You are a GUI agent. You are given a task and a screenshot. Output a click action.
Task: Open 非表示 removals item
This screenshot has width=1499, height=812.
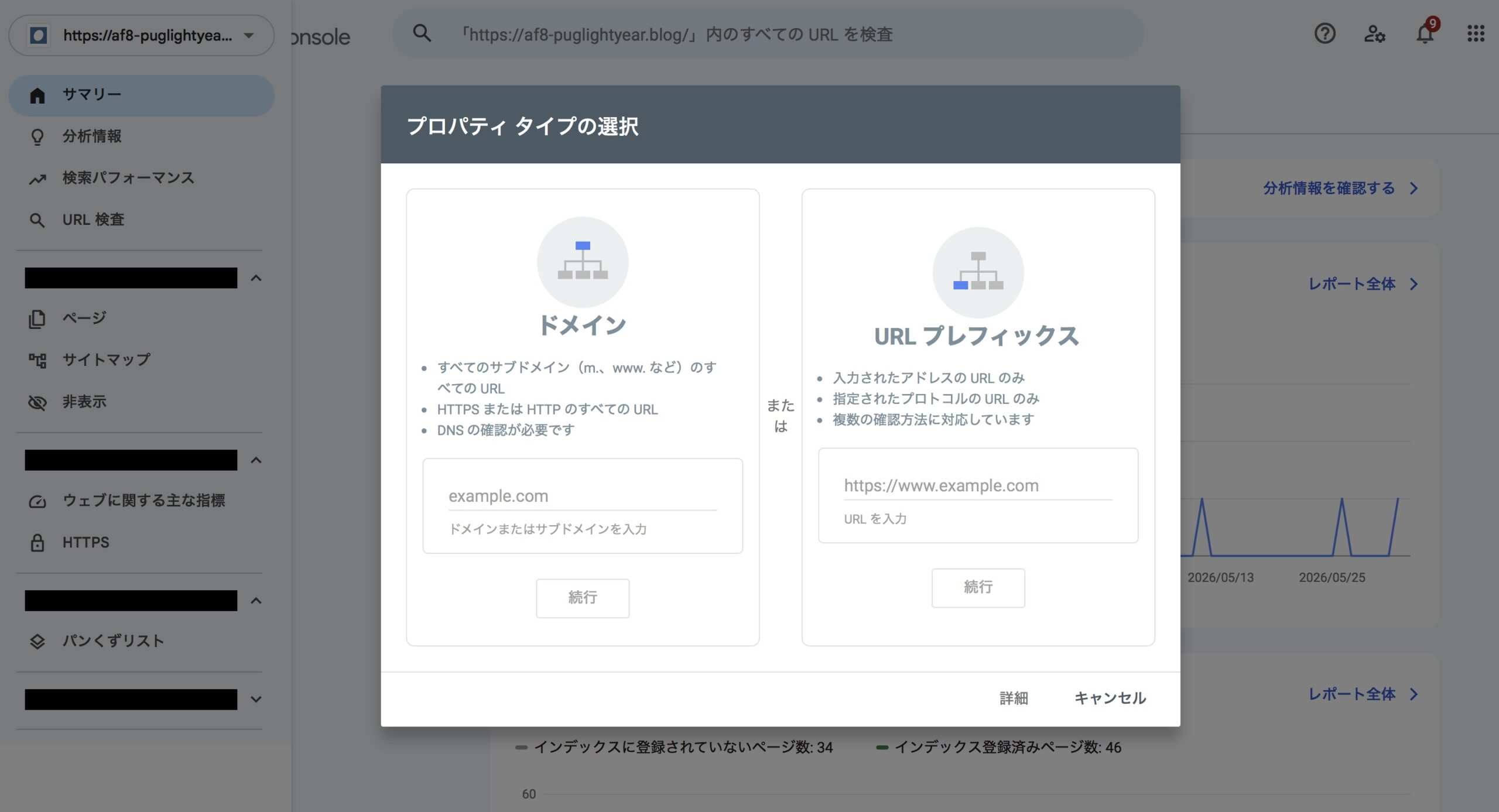[141, 402]
